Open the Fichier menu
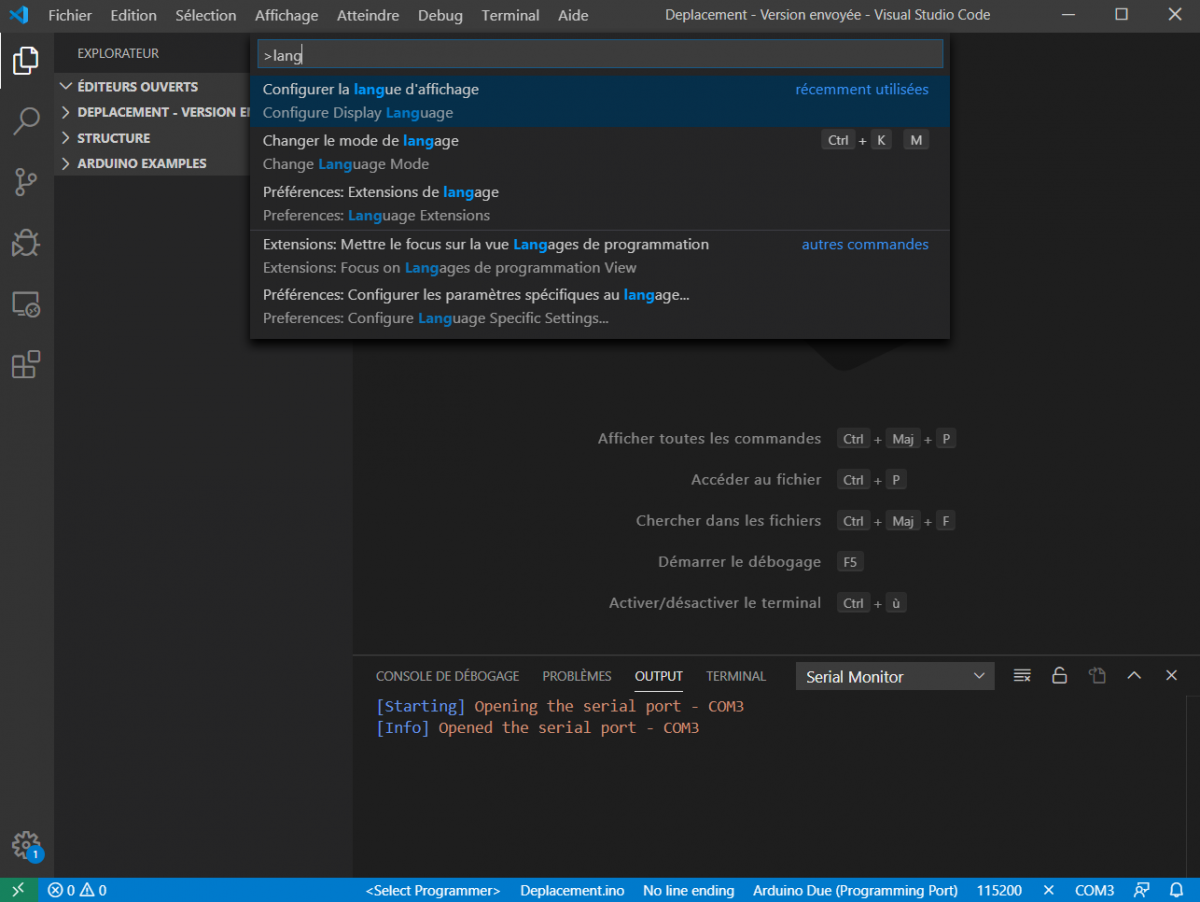Viewport: 1200px width, 902px height. [70, 15]
